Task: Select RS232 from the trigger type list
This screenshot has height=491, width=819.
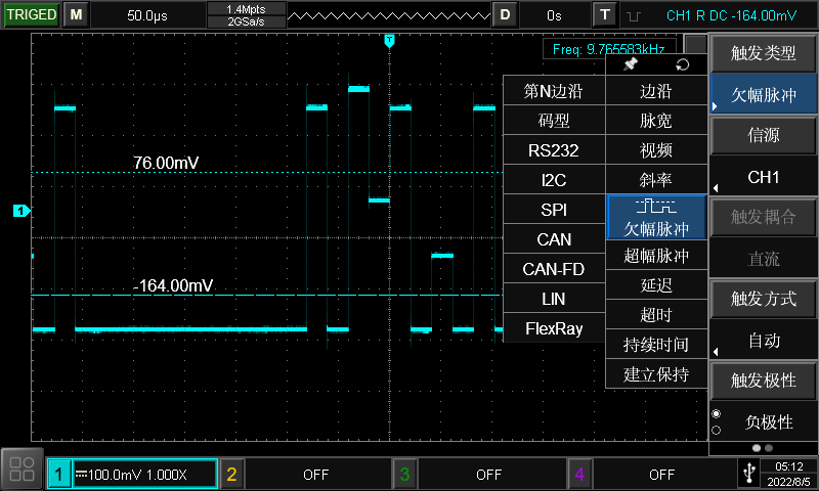Action: pyautogui.click(x=553, y=151)
